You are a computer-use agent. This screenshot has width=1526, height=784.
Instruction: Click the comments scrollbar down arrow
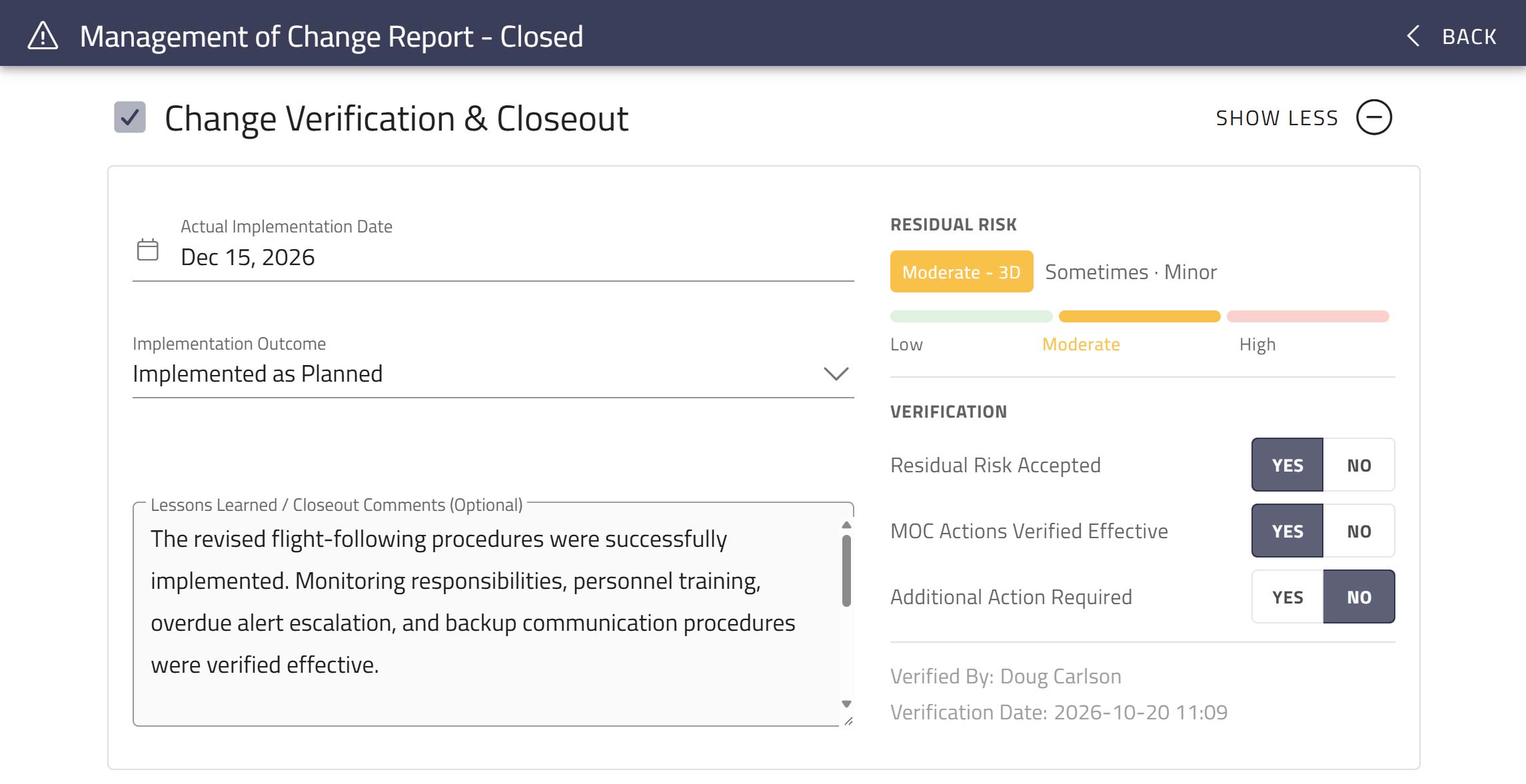[x=846, y=704]
